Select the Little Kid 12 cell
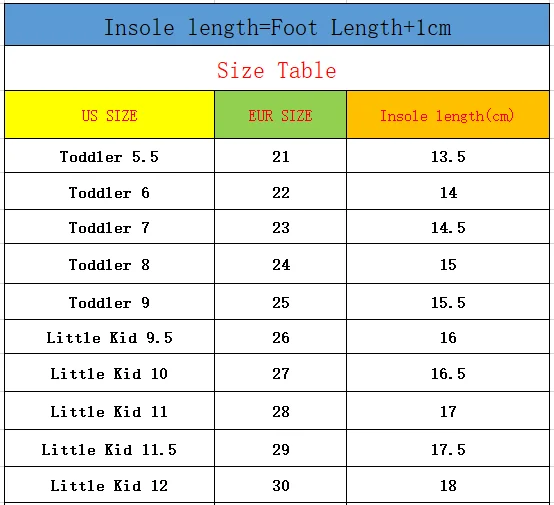This screenshot has width=554, height=505. click(110, 485)
